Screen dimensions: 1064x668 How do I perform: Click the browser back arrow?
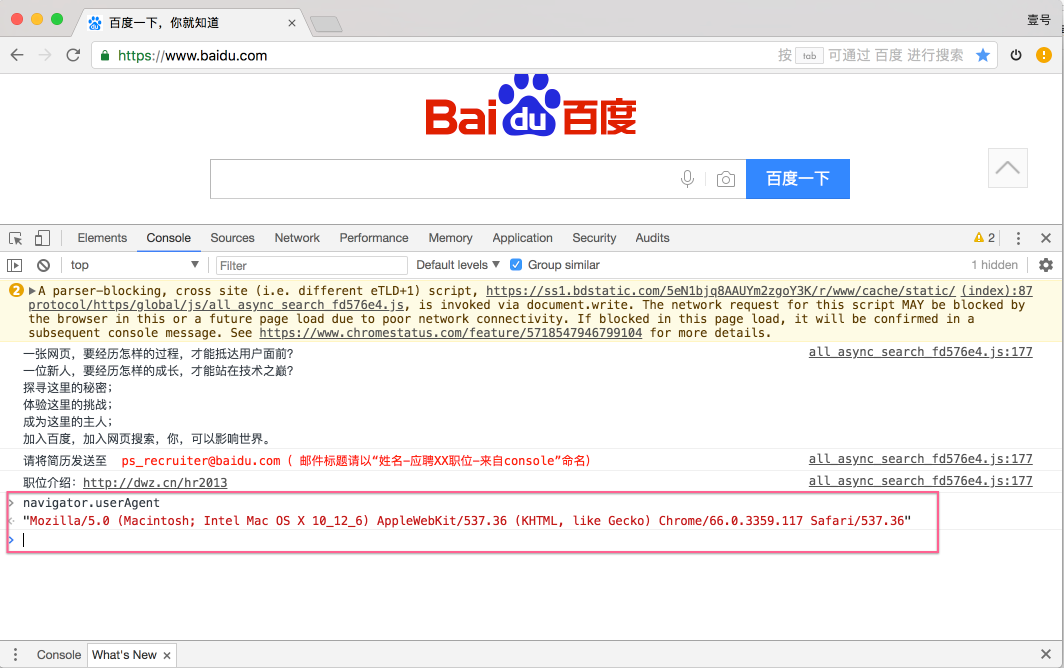click(x=17, y=55)
